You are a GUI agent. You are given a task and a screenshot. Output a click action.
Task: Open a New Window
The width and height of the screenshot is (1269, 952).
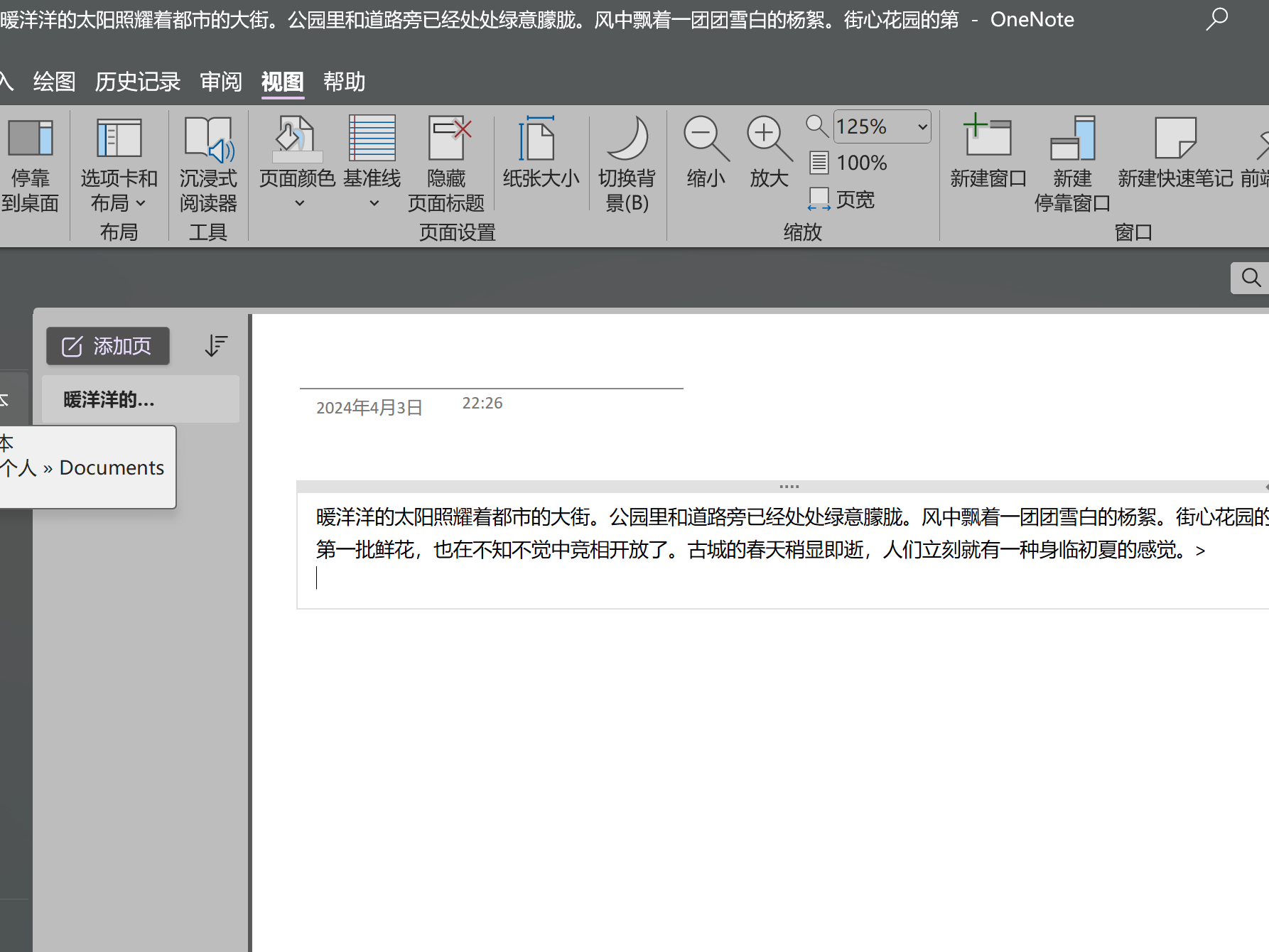click(x=988, y=153)
